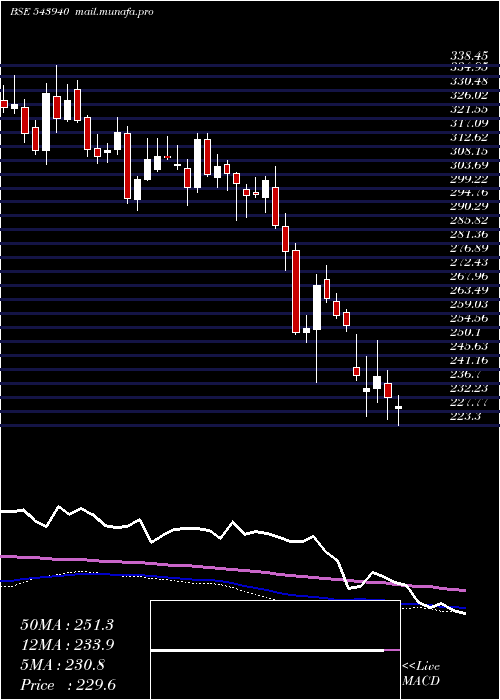Click the 263.49 price axis label
500x700 pixels.
pos(468,290)
